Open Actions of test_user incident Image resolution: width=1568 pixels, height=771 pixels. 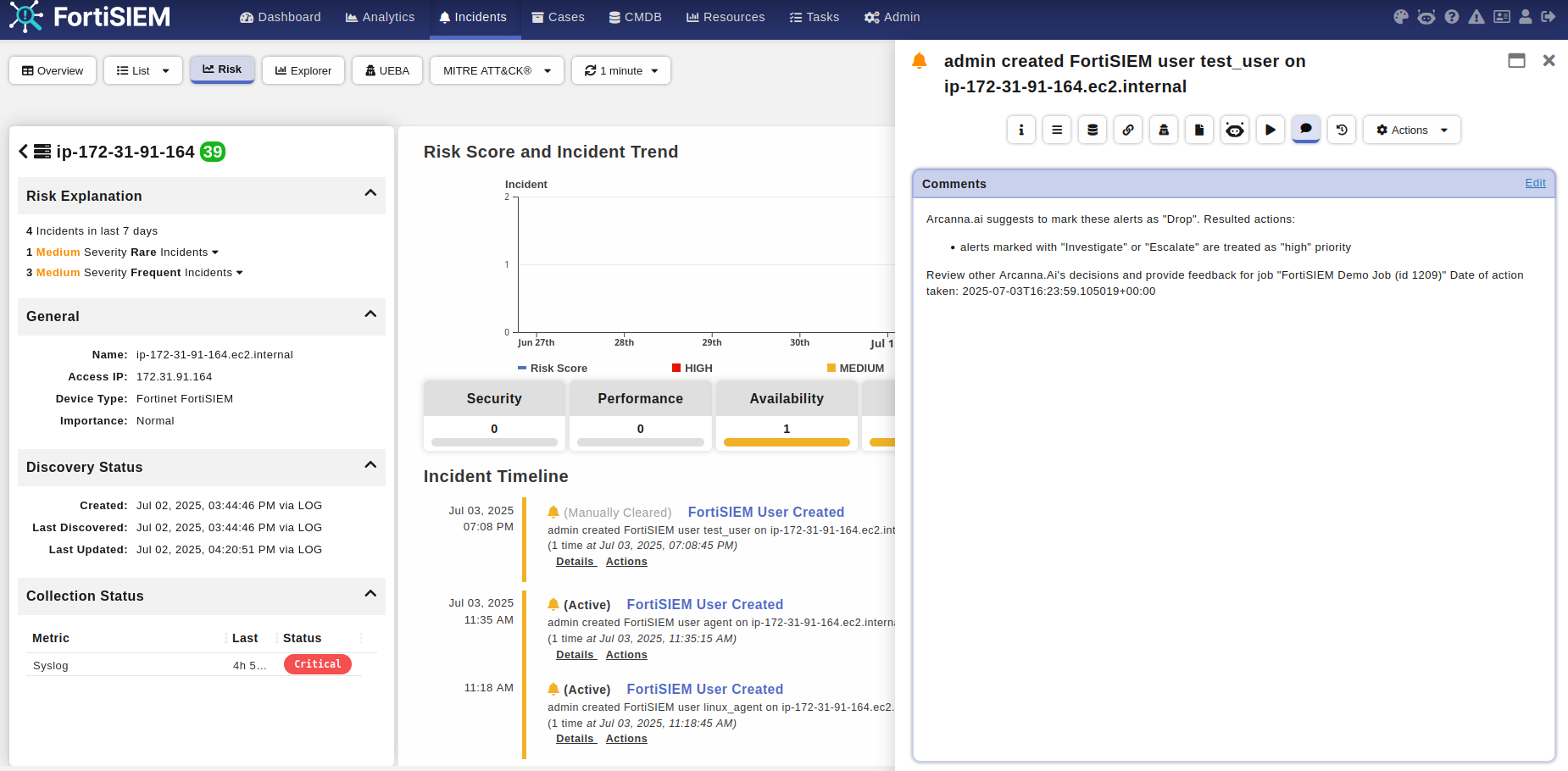(626, 562)
